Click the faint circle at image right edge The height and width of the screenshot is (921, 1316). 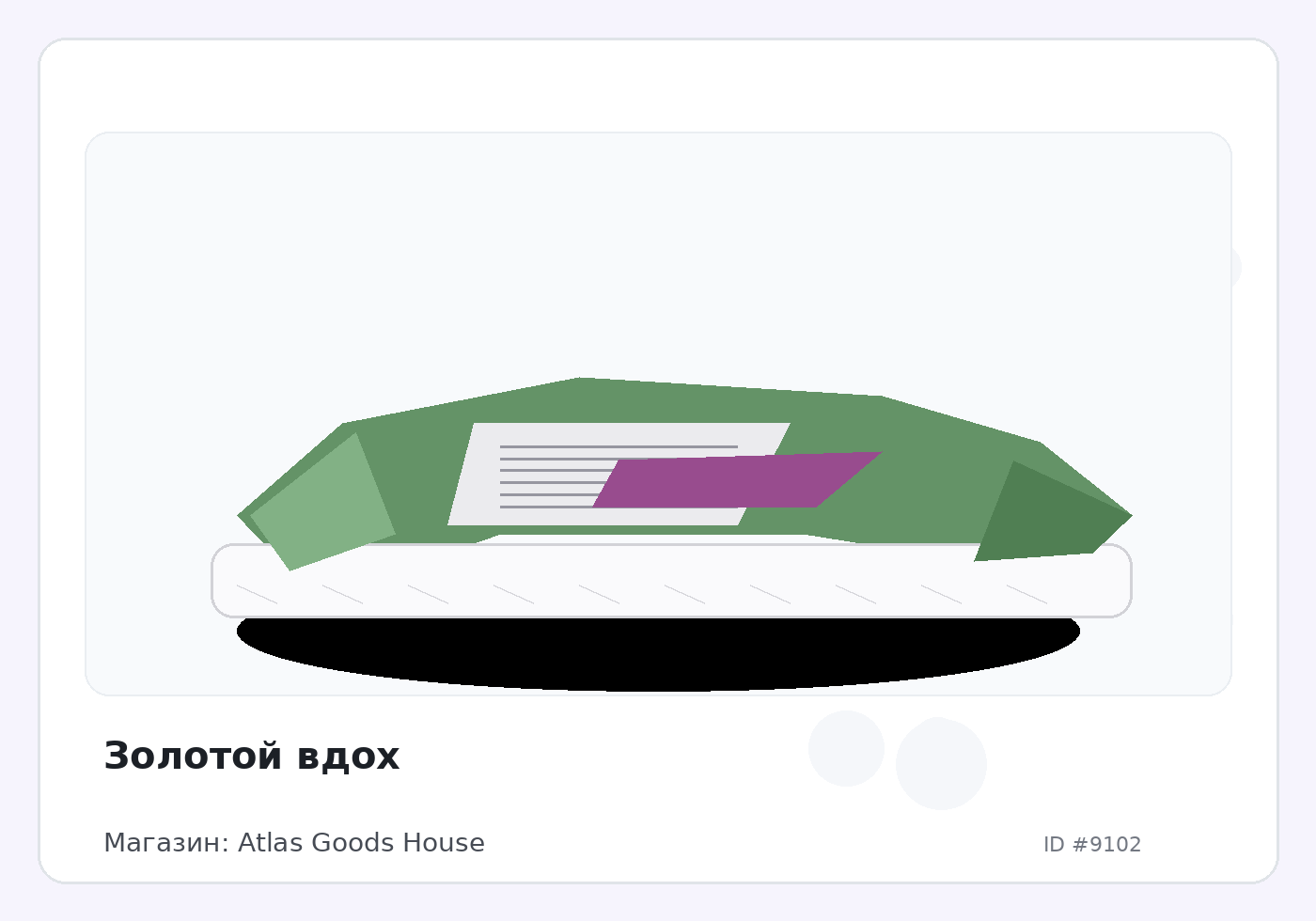coord(1236,267)
